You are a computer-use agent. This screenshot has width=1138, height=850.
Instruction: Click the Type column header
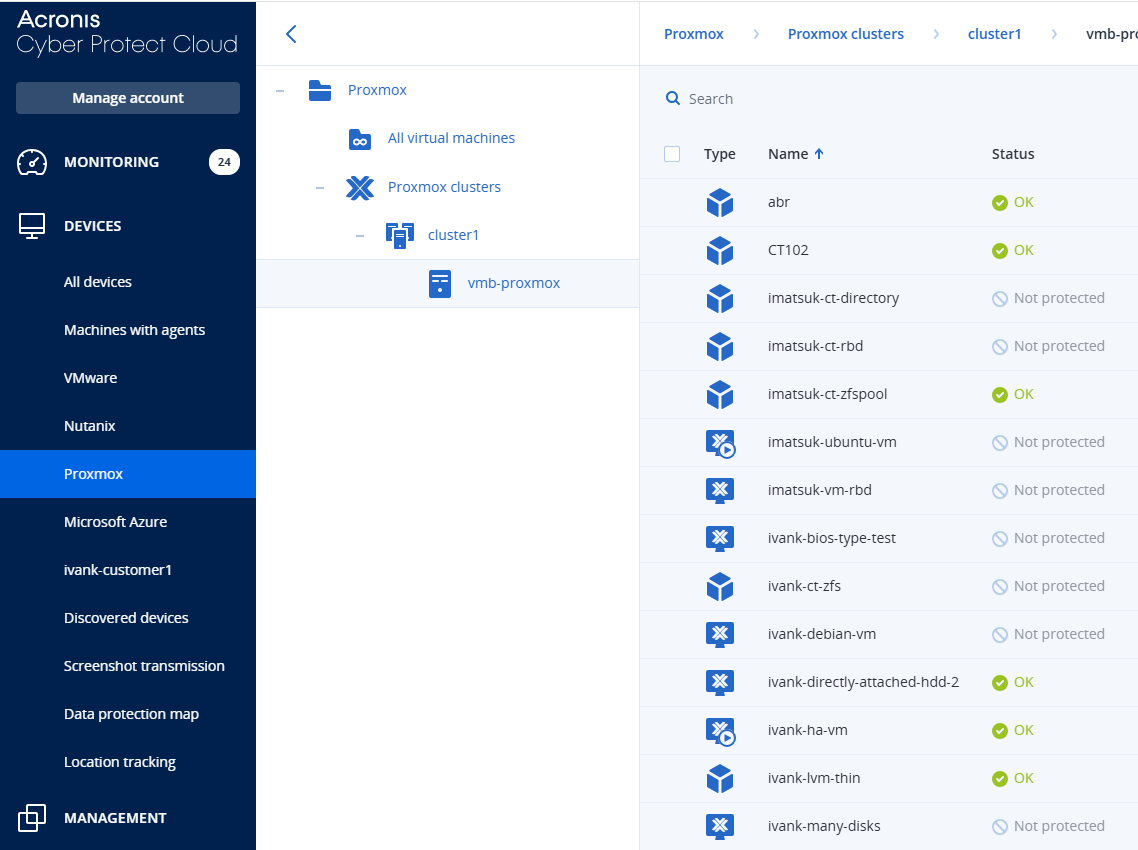(x=720, y=154)
